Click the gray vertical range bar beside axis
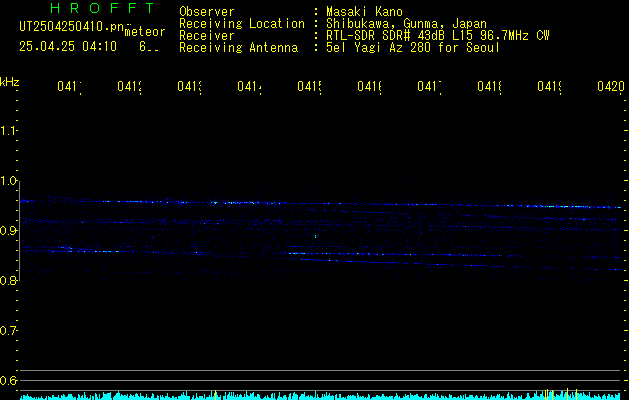This screenshot has width=629, height=400. click(x=19, y=231)
